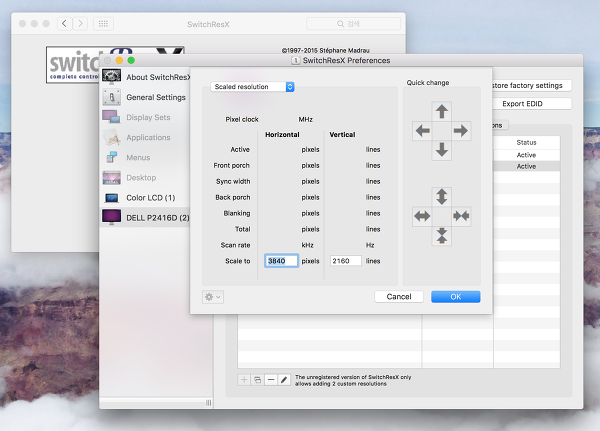Minimize the SwitchResX Preferences window

click(x=119, y=60)
